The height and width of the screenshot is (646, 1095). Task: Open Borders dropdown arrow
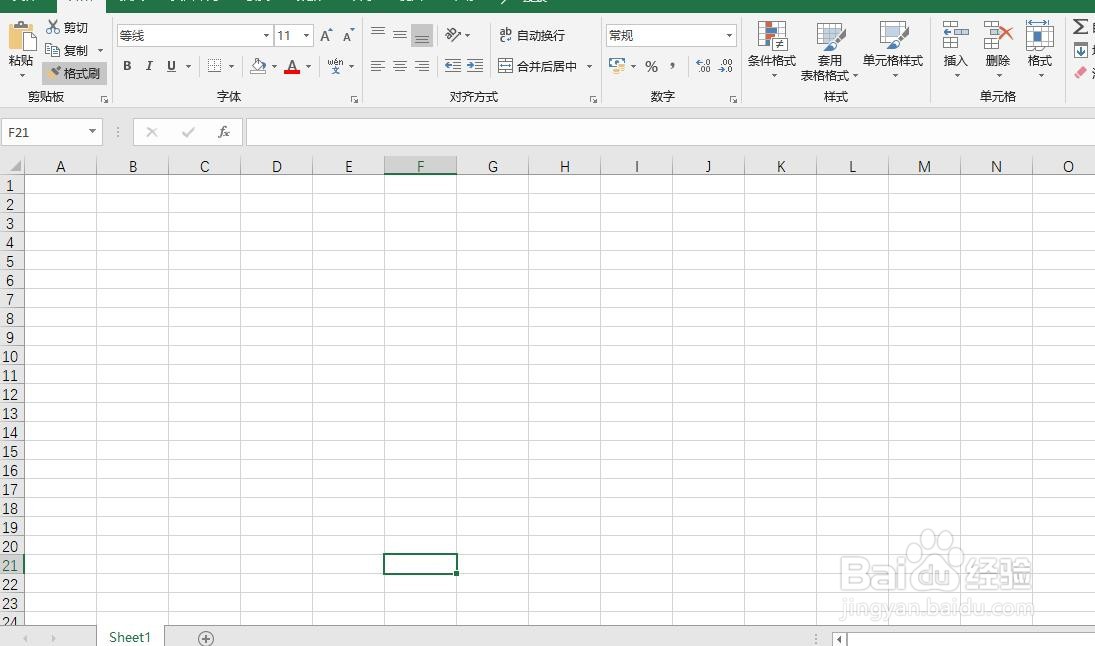coord(231,66)
